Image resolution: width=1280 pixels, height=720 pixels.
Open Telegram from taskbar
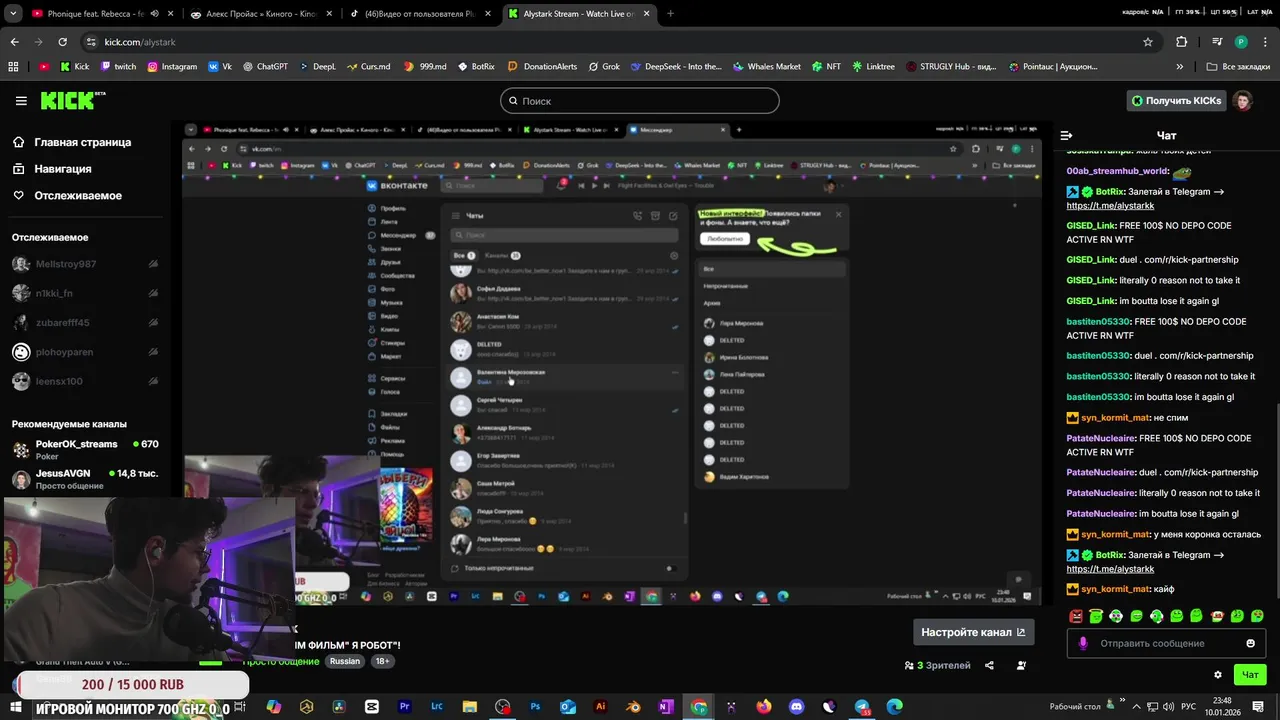coord(861,706)
